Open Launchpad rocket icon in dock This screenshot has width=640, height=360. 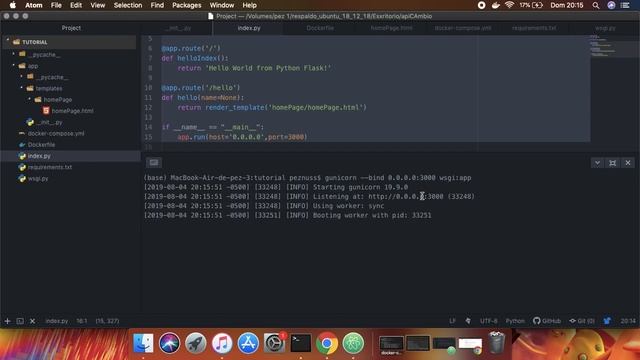coord(196,343)
